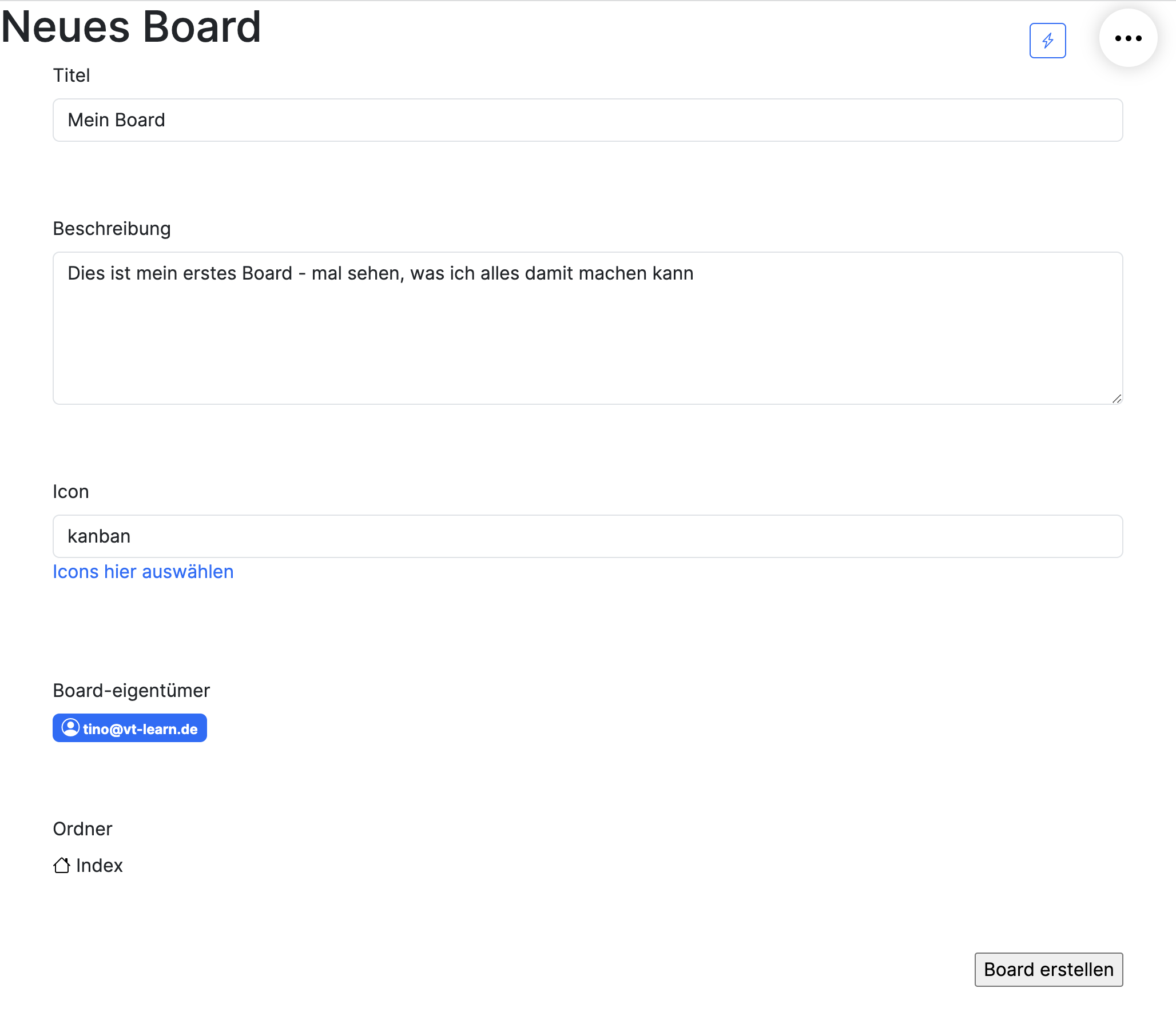Click the Beschreibung field label

112,228
